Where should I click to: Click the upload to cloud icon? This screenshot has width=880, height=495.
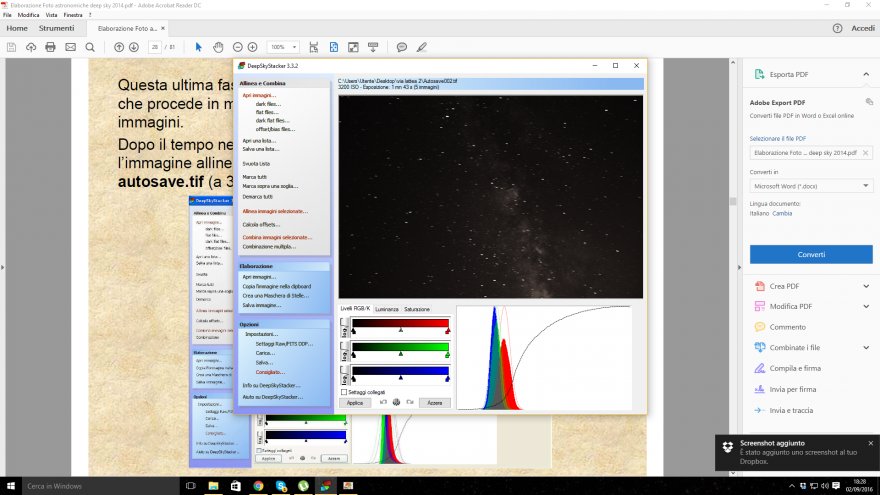coord(31,48)
